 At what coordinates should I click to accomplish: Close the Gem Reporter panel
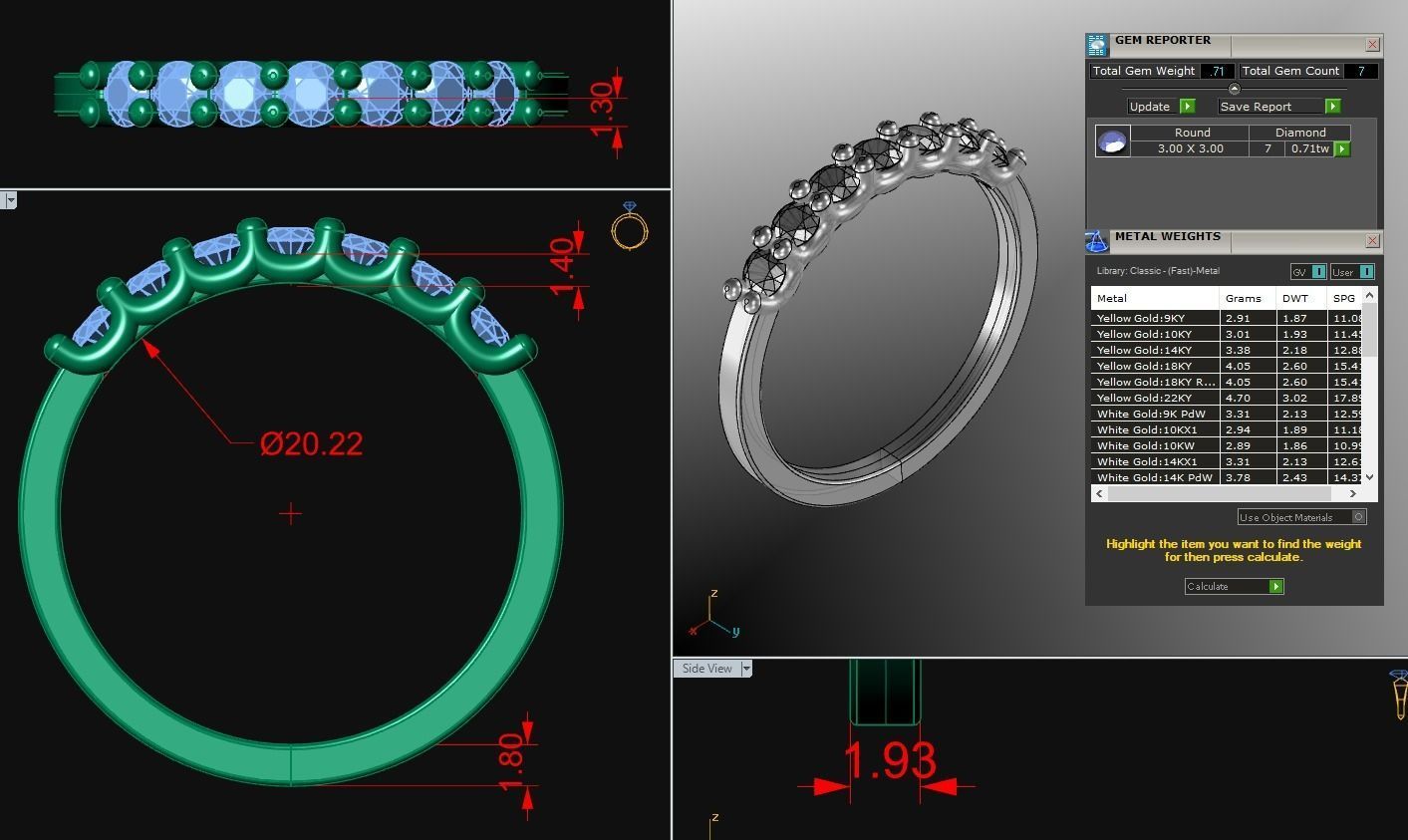1372,45
